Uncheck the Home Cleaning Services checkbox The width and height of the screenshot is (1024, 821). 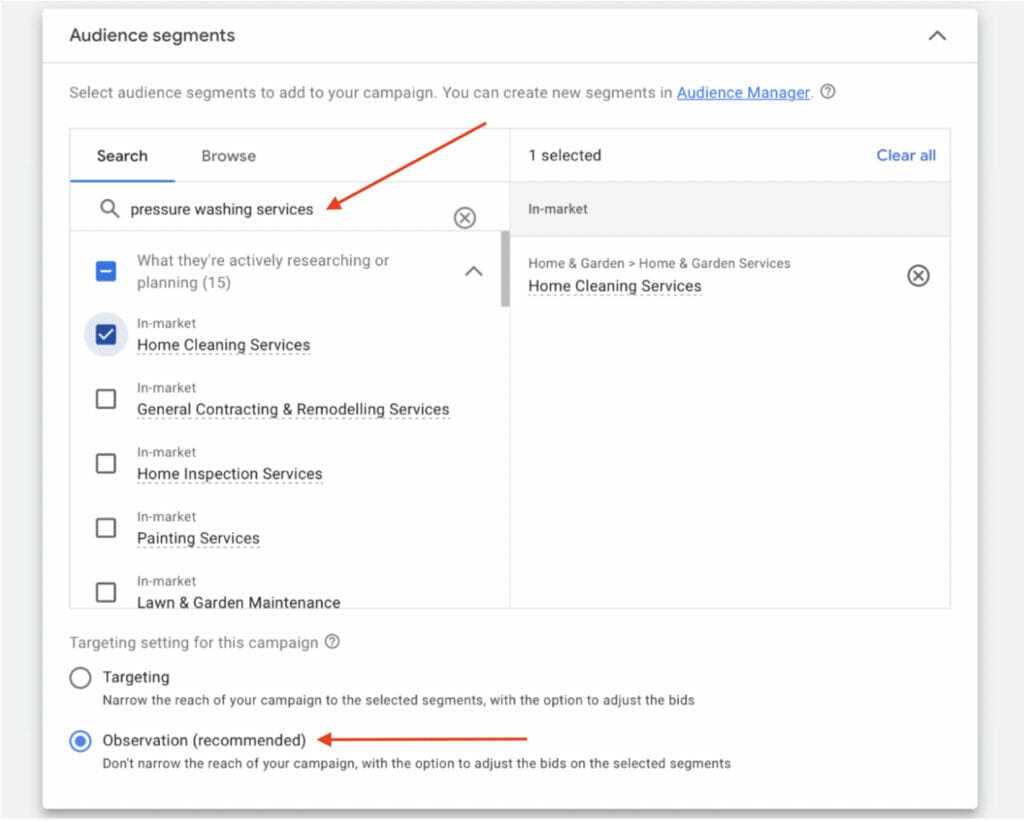click(x=105, y=334)
